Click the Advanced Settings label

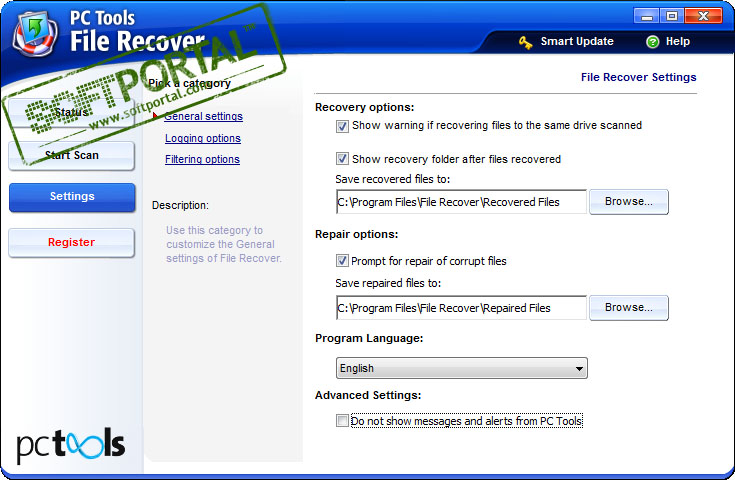[x=368, y=396]
